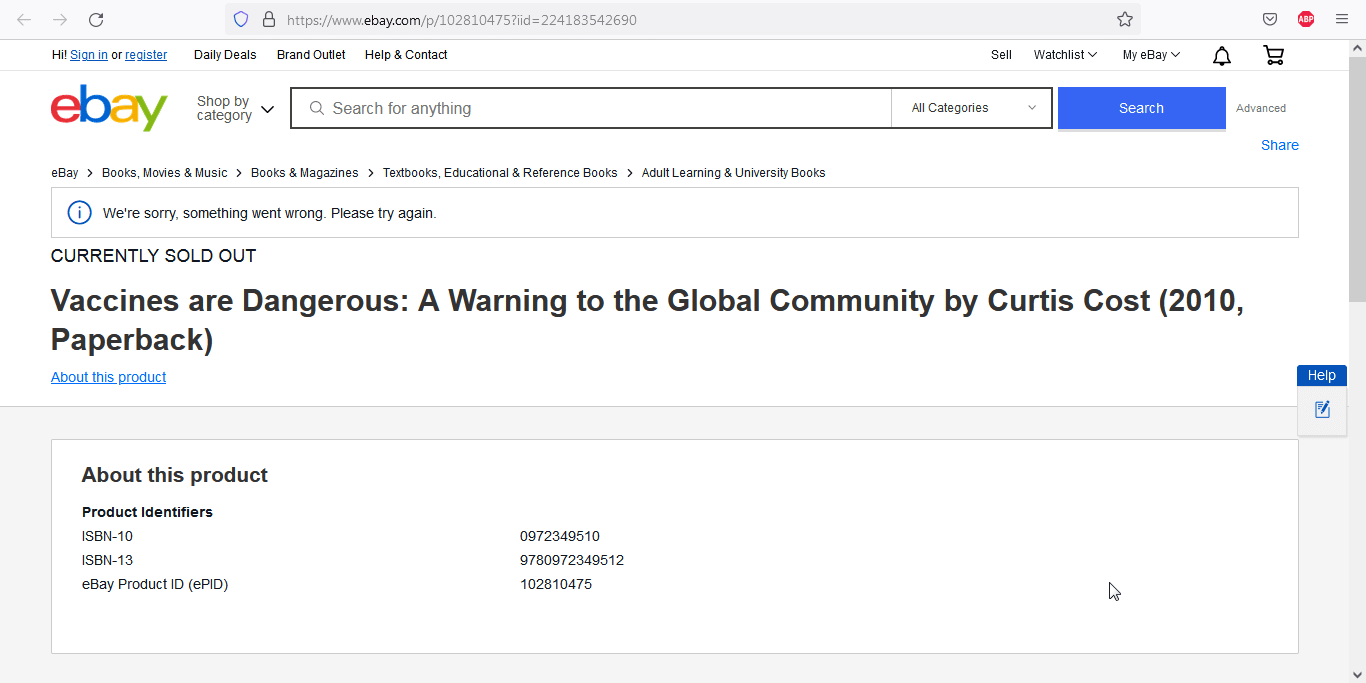Viewport: 1366px width, 683px height.
Task: Open tracking protection shield icon
Action: tap(241, 20)
